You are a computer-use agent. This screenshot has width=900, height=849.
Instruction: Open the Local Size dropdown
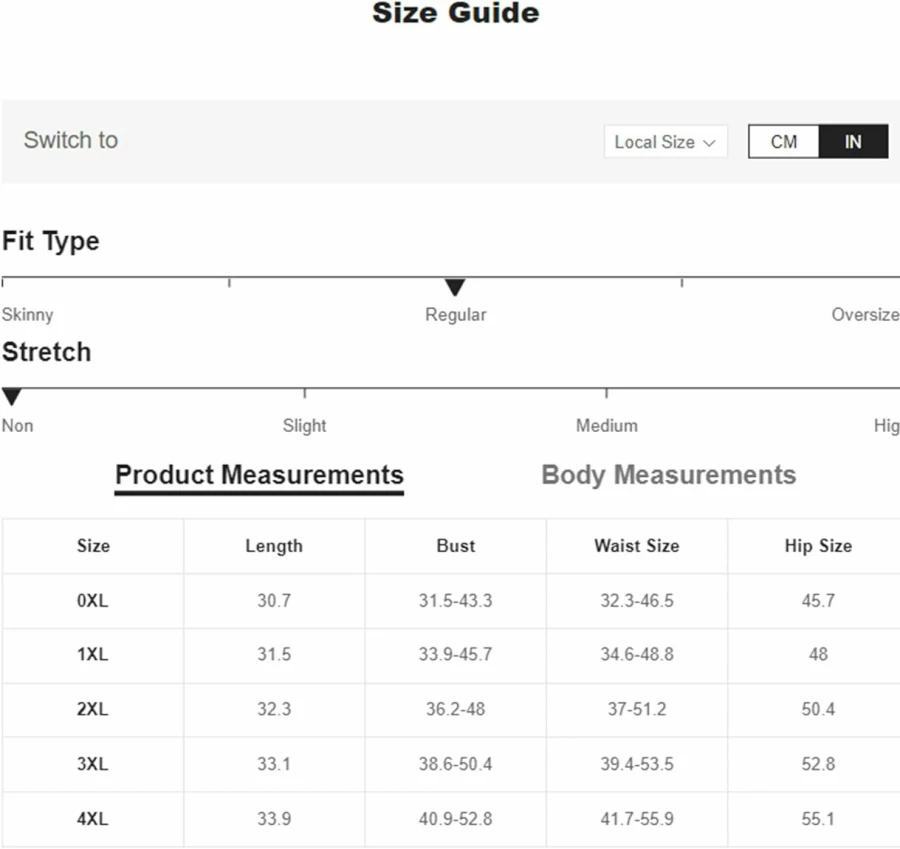coord(665,142)
